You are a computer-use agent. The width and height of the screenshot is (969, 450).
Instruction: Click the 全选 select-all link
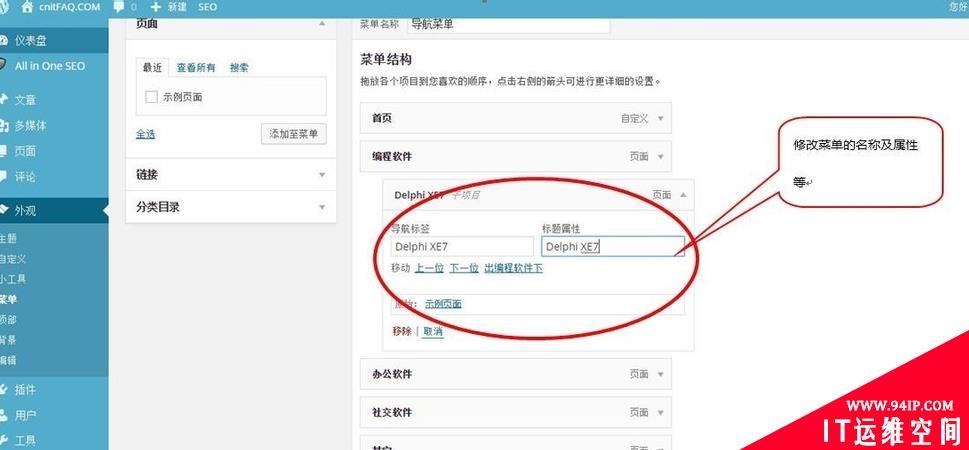click(146, 134)
